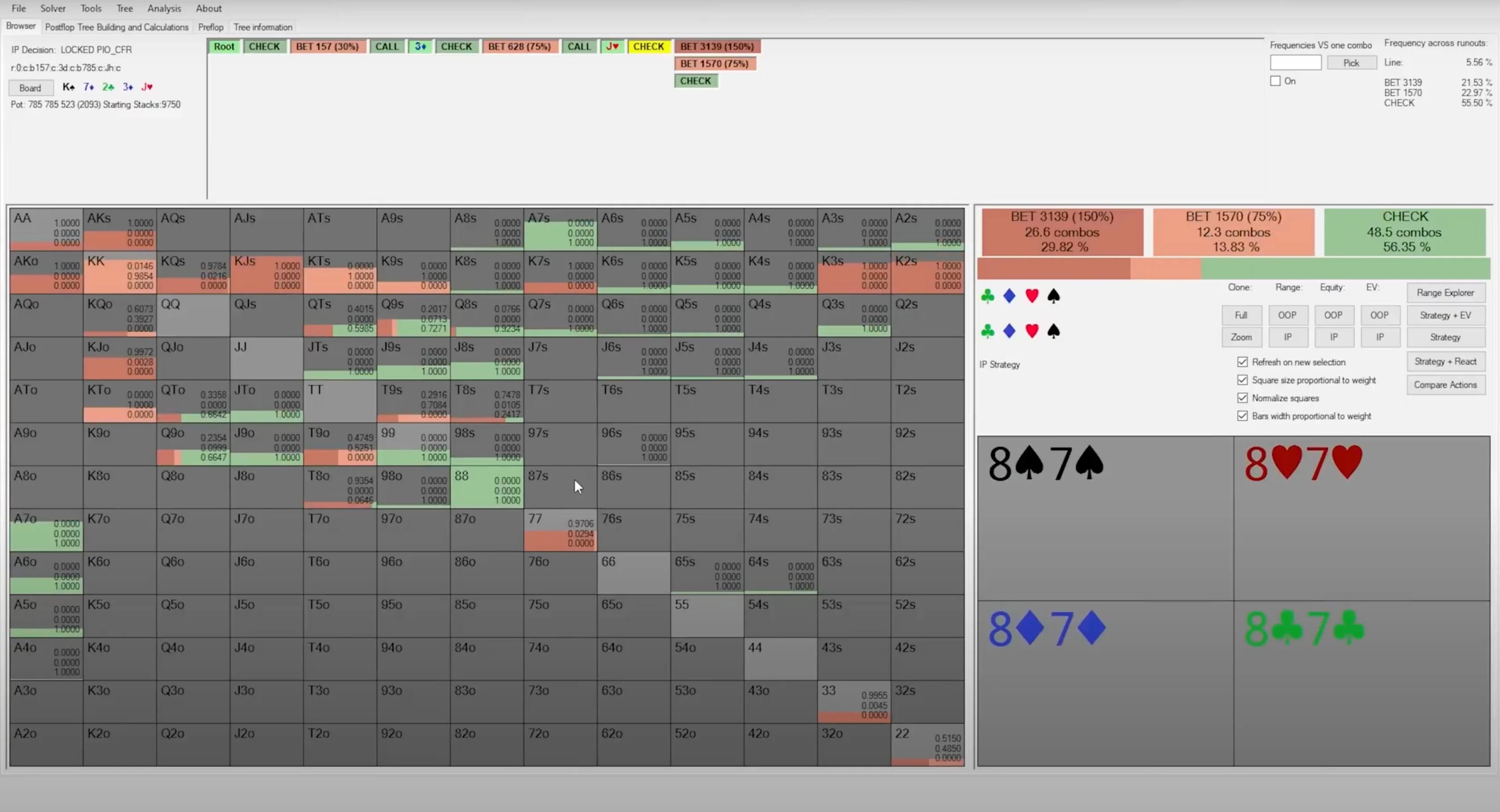Enable the On checkbox under Frequencies
Viewport: 1500px width, 812px height.
1275,81
